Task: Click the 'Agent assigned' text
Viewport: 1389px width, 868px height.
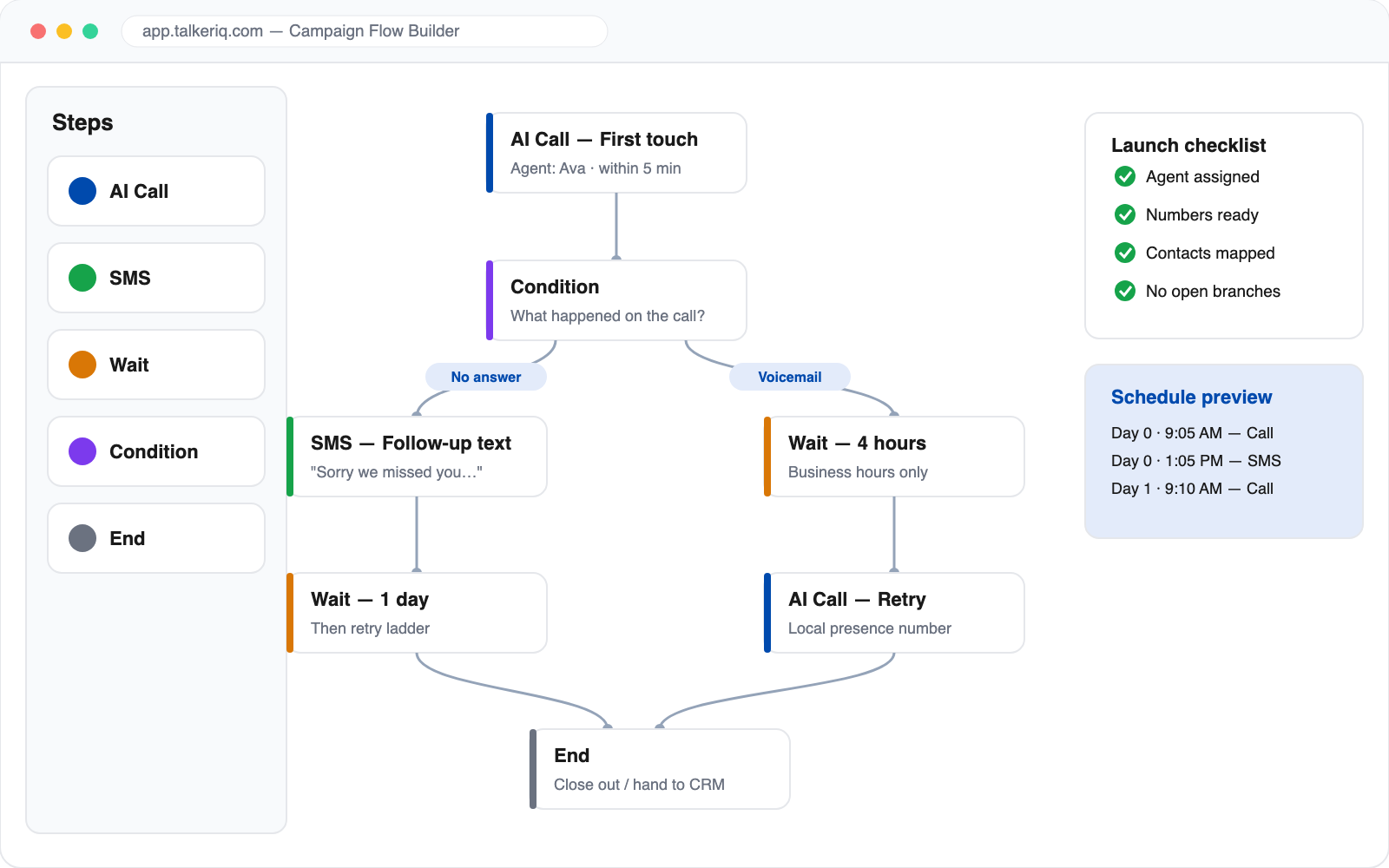Action: pyautogui.click(x=1202, y=177)
